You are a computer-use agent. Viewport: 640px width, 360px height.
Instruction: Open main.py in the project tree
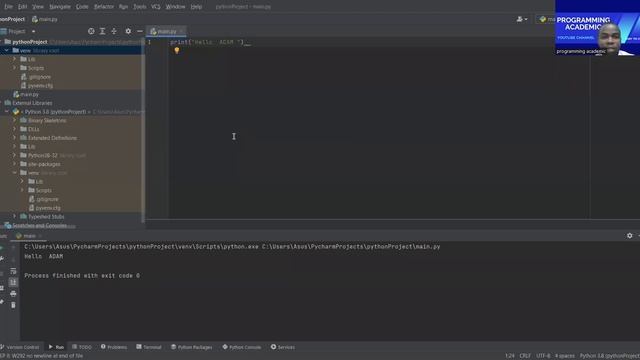[x=26, y=94]
